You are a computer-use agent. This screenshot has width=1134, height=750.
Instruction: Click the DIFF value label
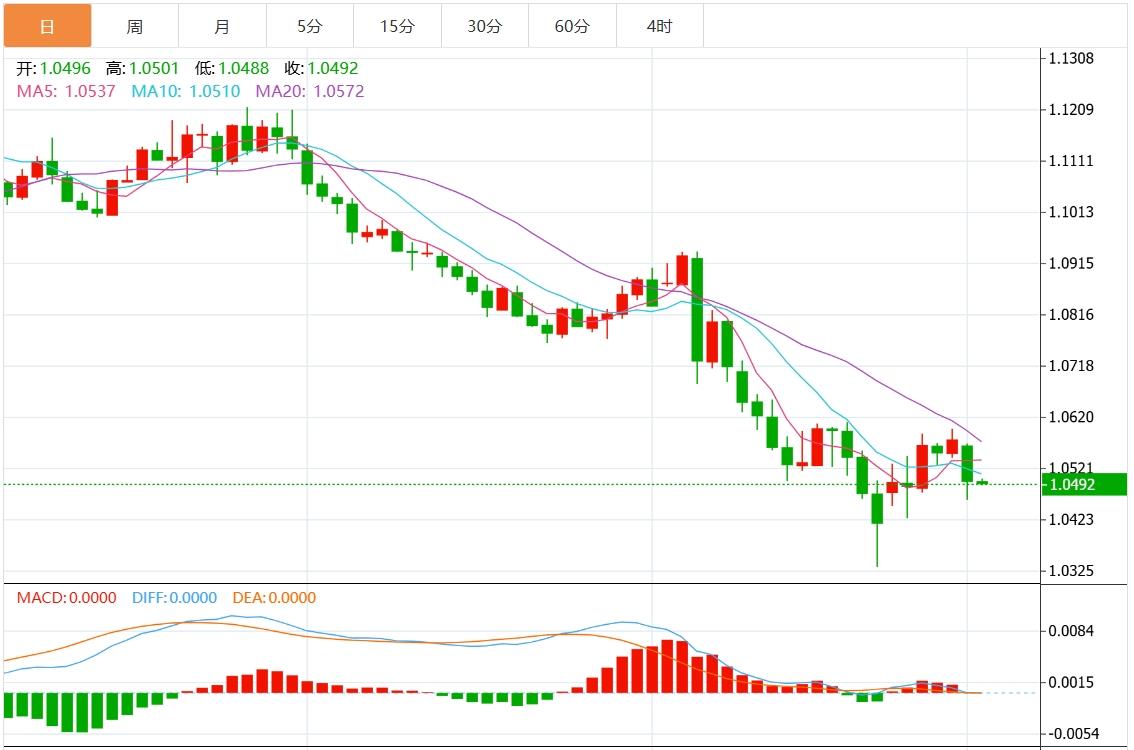coord(174,598)
